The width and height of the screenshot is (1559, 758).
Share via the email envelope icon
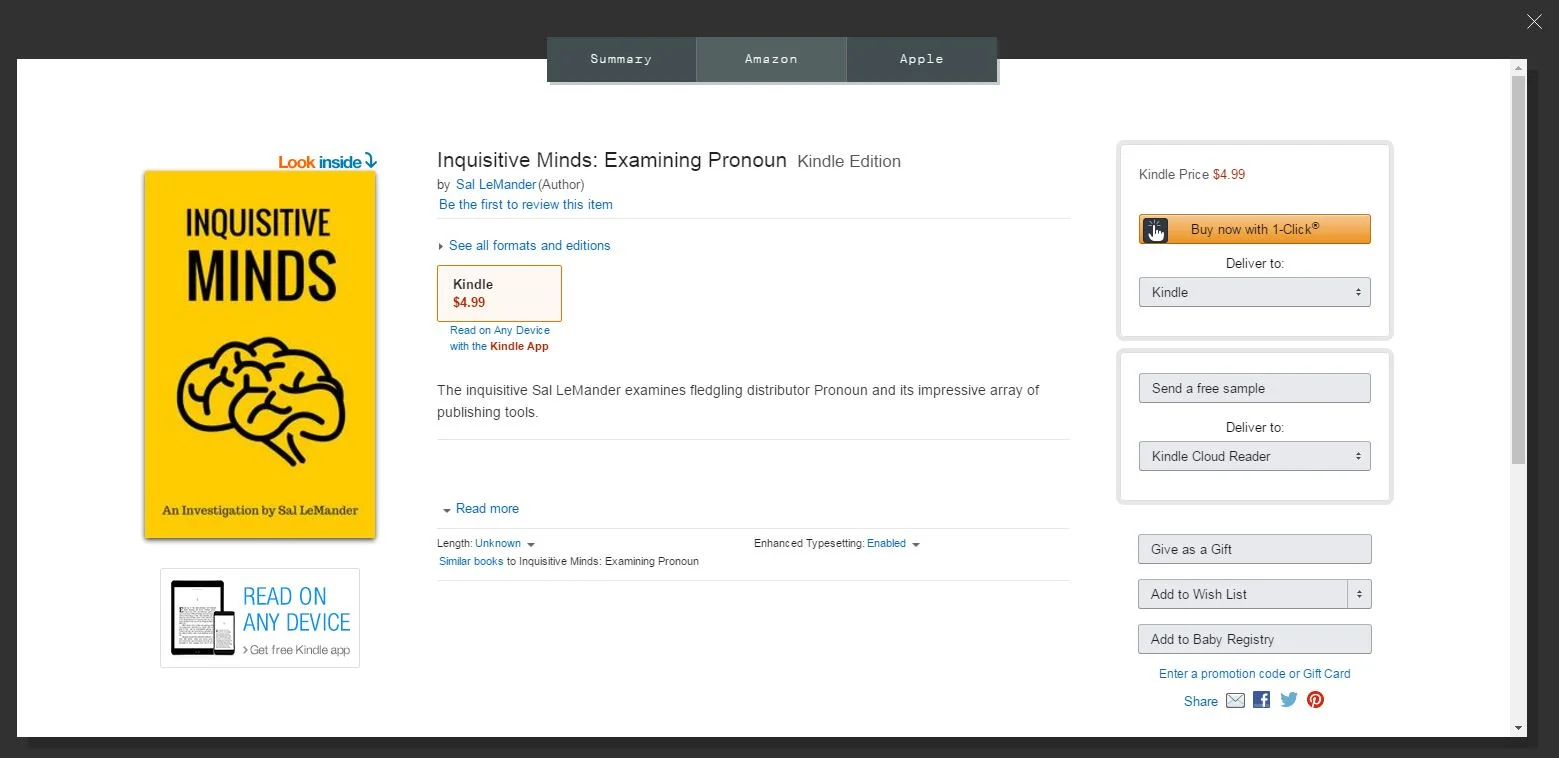(1235, 700)
